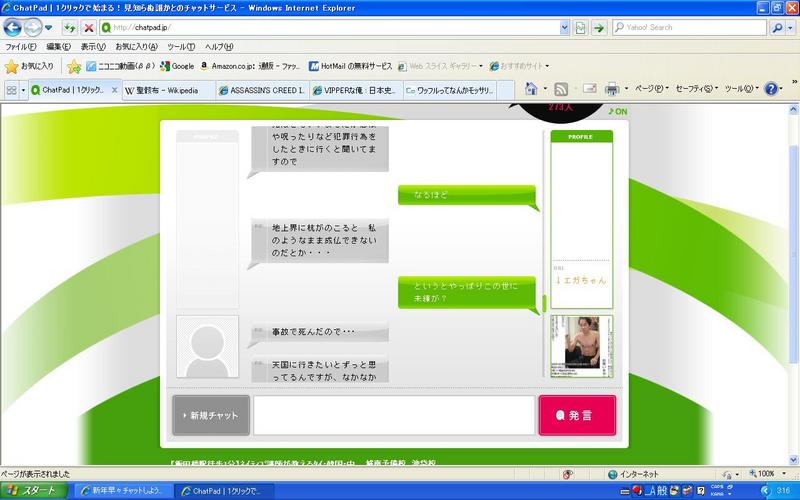
Task: Close the ChatPad tab with X
Action: coord(114,90)
